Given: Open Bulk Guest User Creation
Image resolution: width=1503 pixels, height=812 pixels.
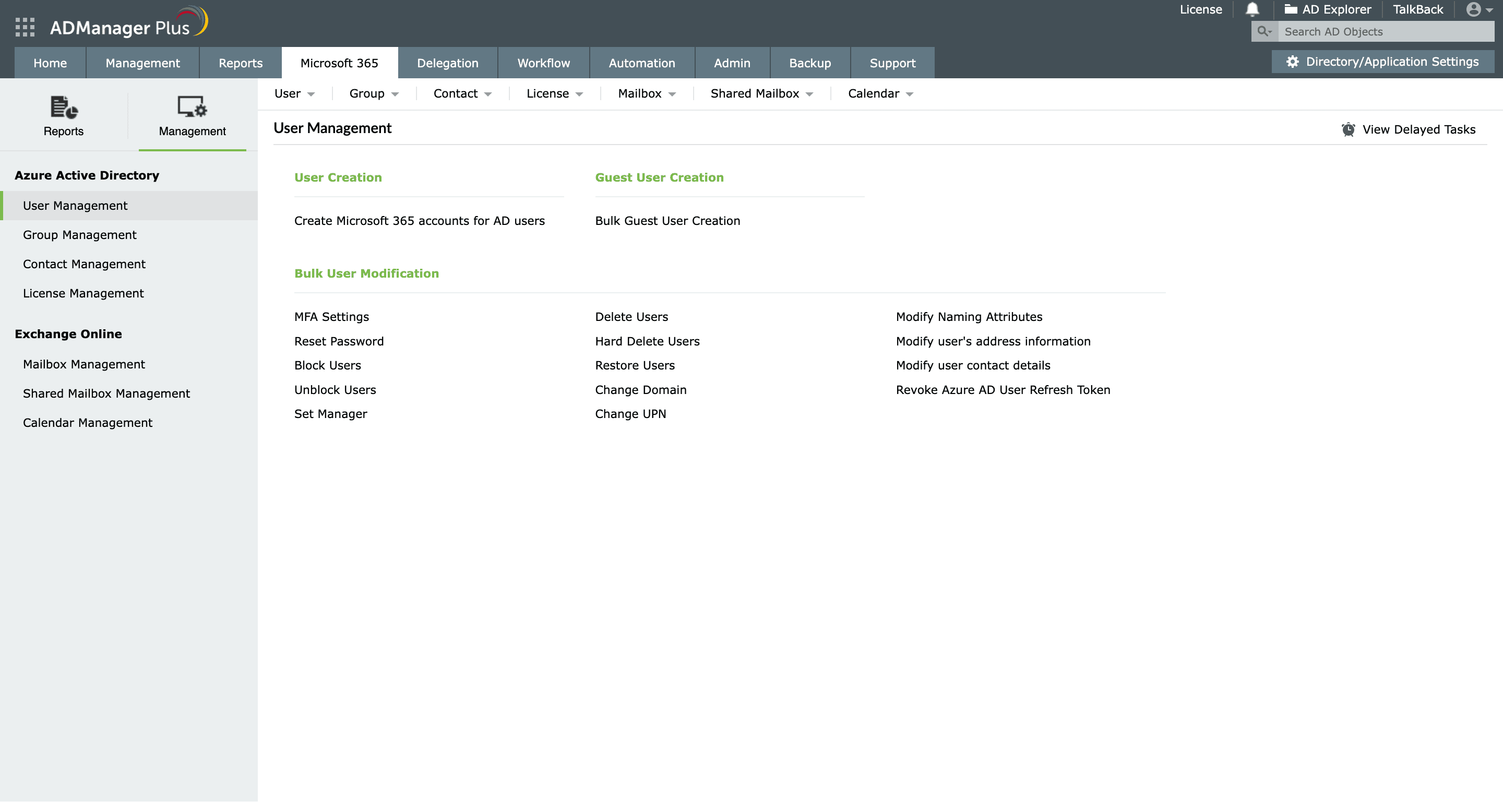Looking at the screenshot, I should [x=667, y=221].
